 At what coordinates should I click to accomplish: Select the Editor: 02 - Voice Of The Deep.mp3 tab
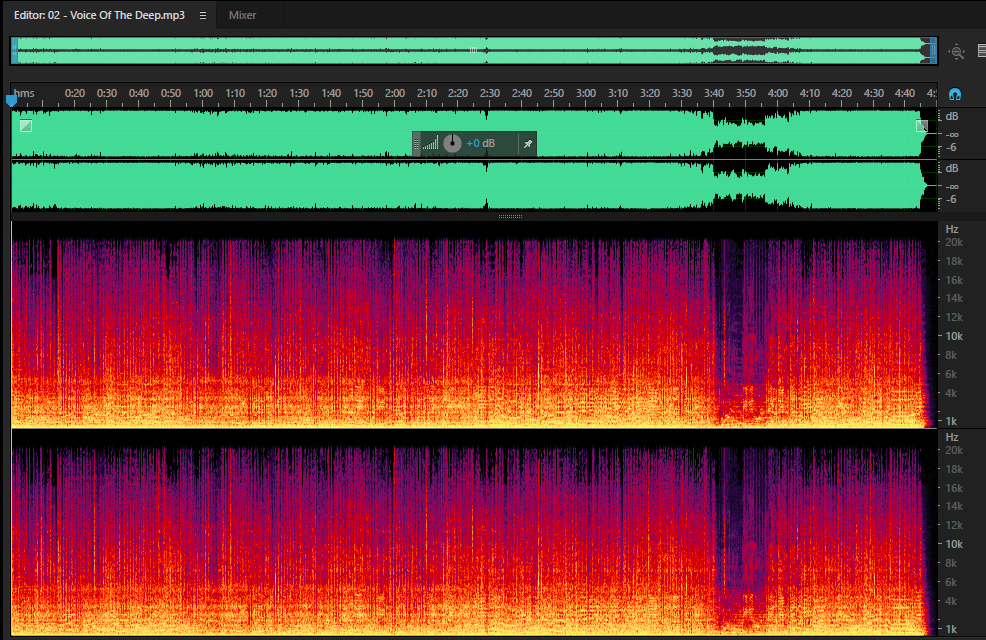[99, 15]
